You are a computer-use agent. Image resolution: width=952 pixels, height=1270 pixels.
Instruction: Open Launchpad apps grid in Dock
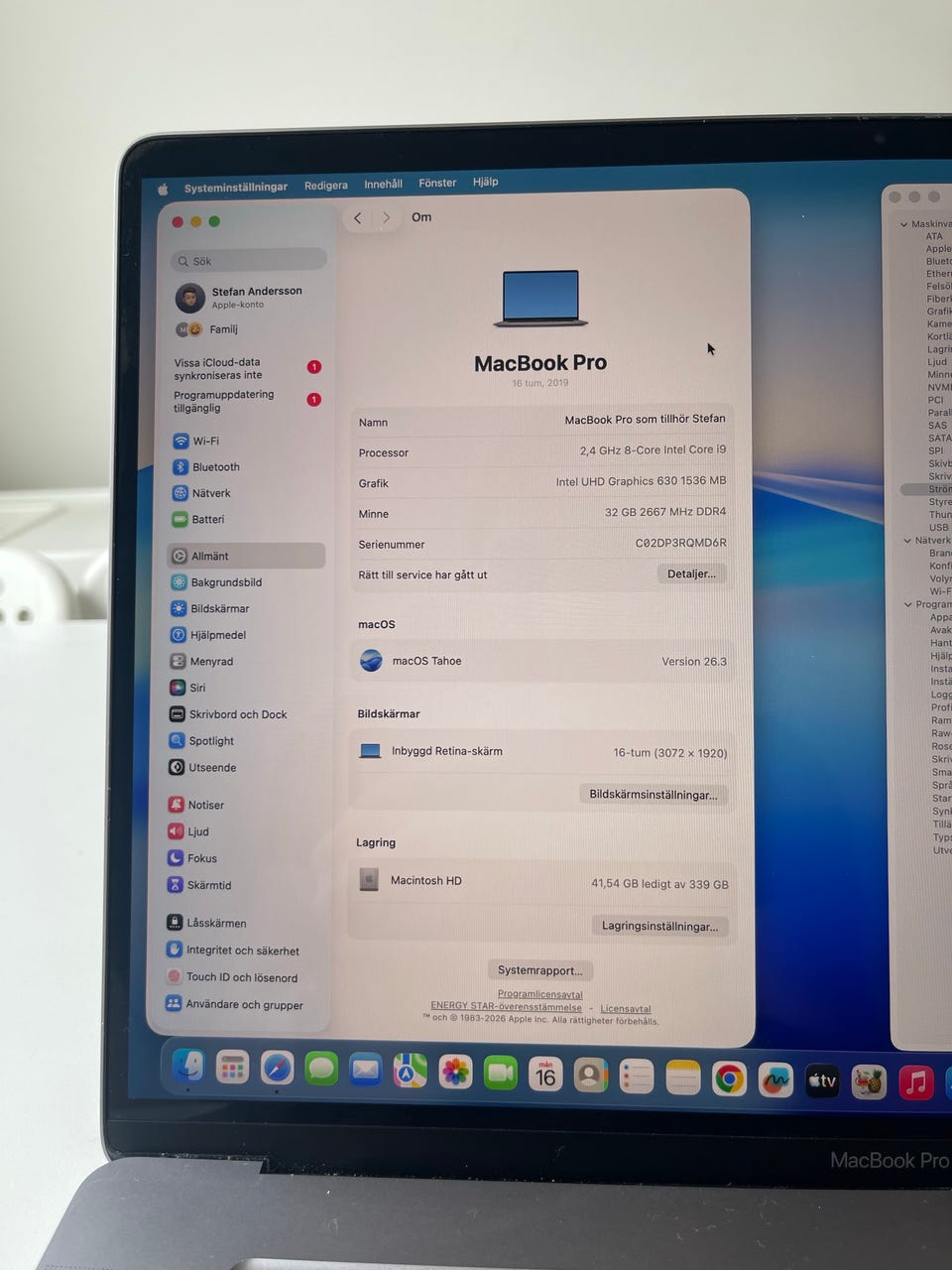[232, 1068]
